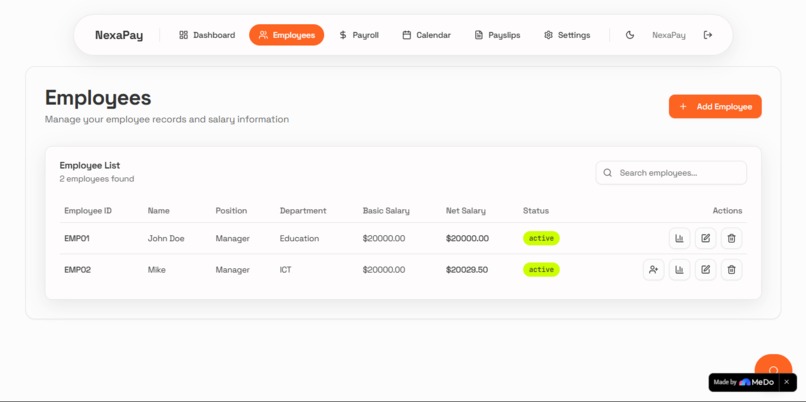806x402 pixels.
Task: Delete the Mike employee row
Action: click(x=731, y=270)
